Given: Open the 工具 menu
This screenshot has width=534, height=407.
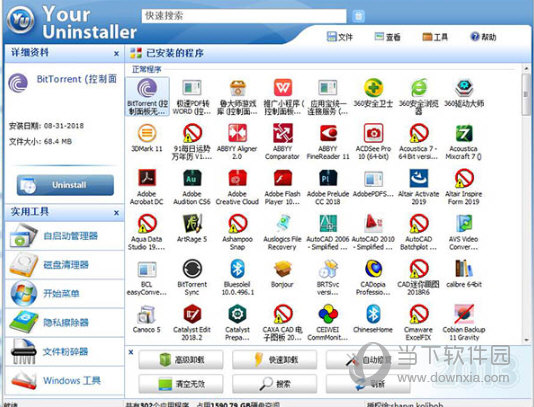Looking at the screenshot, I should click(435, 37).
